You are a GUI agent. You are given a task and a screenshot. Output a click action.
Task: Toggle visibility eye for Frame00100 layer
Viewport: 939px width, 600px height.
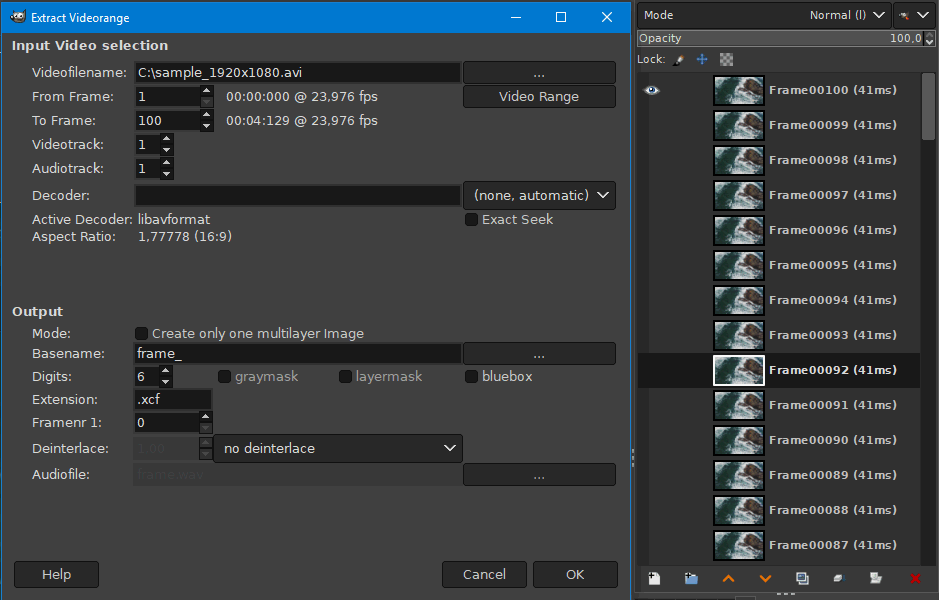point(652,90)
